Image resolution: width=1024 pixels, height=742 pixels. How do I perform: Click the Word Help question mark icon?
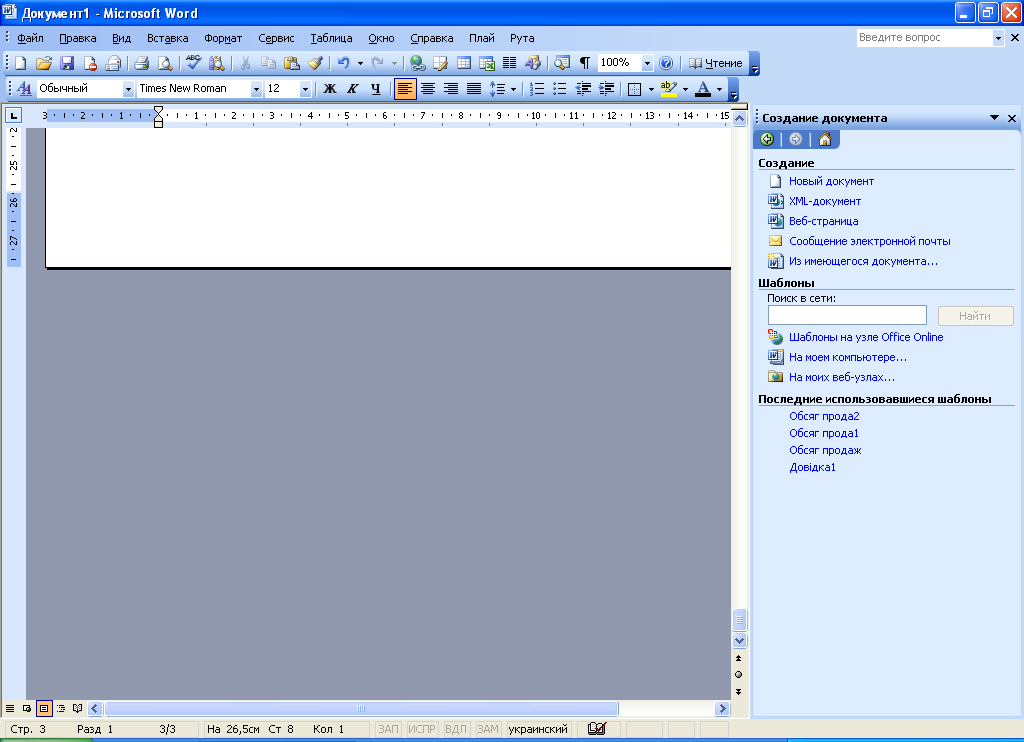[x=666, y=63]
